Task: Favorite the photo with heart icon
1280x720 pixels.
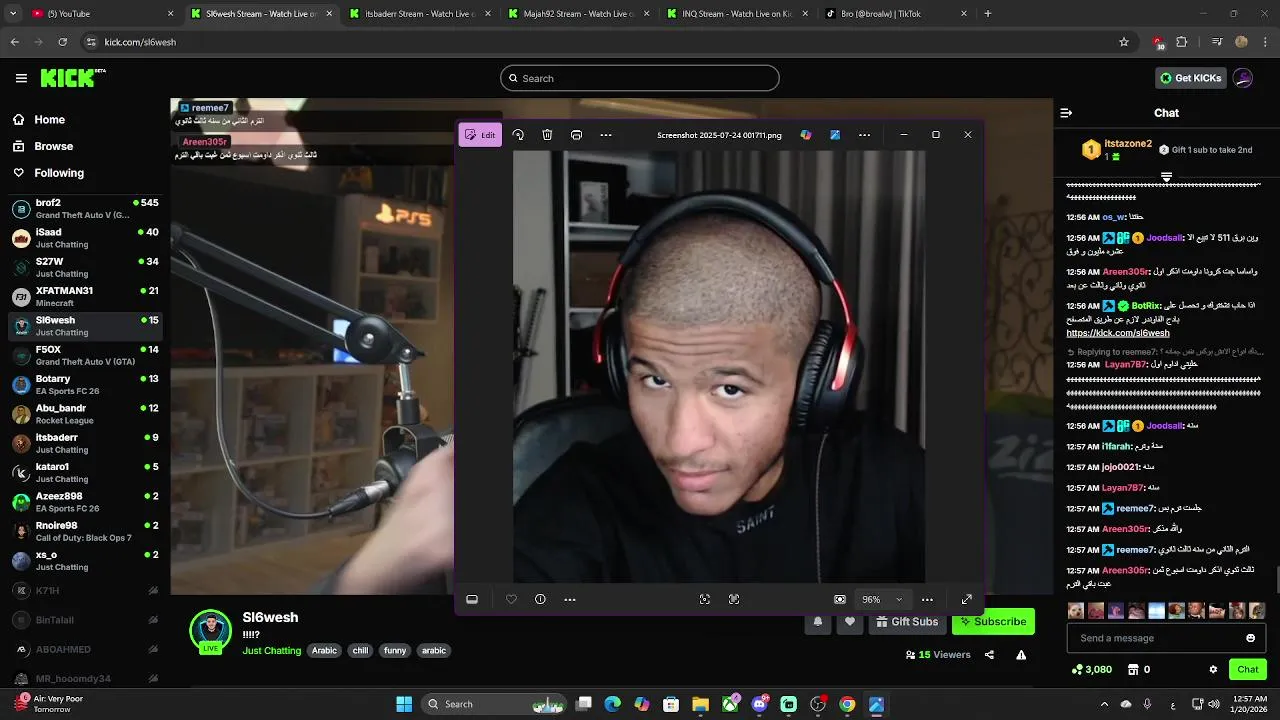Action: [x=511, y=599]
